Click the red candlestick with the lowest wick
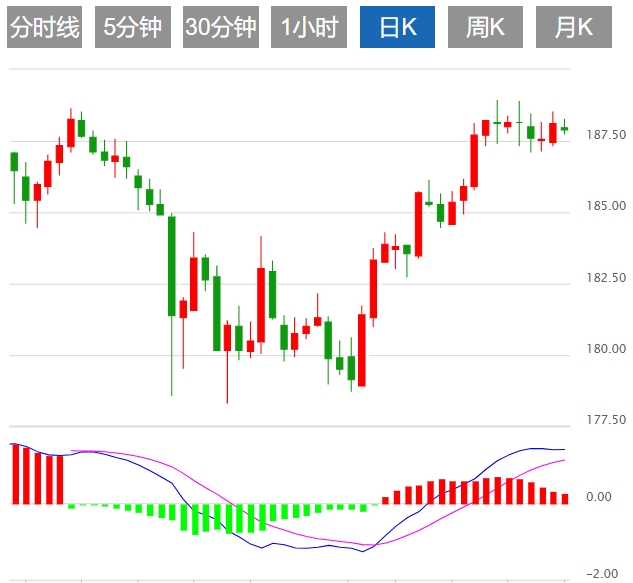633x583 pixels. tap(227, 336)
